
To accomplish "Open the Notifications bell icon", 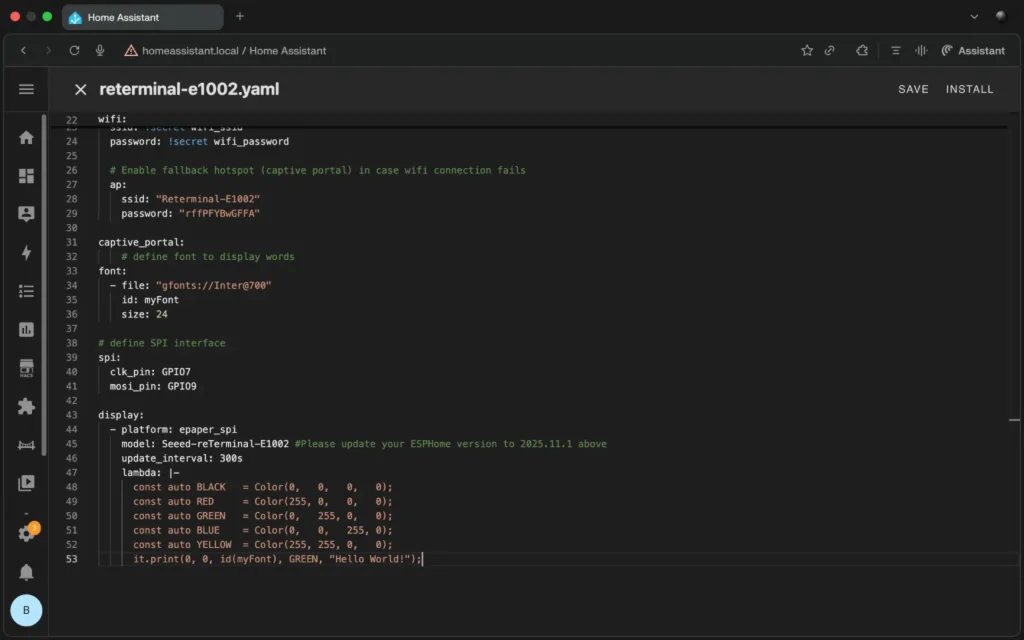I will click(26, 572).
